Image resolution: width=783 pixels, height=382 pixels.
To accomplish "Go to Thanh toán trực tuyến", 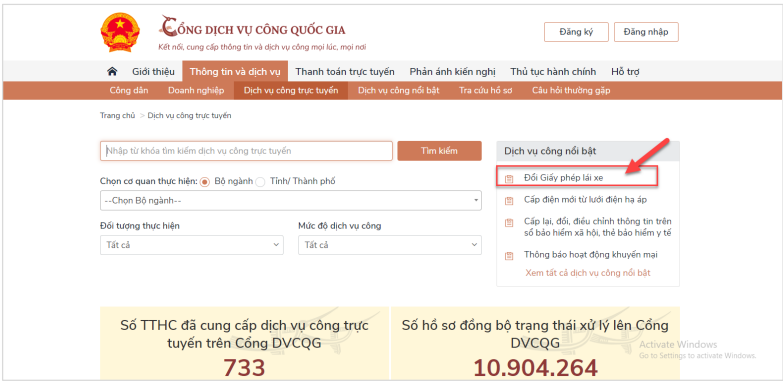I will [x=345, y=71].
